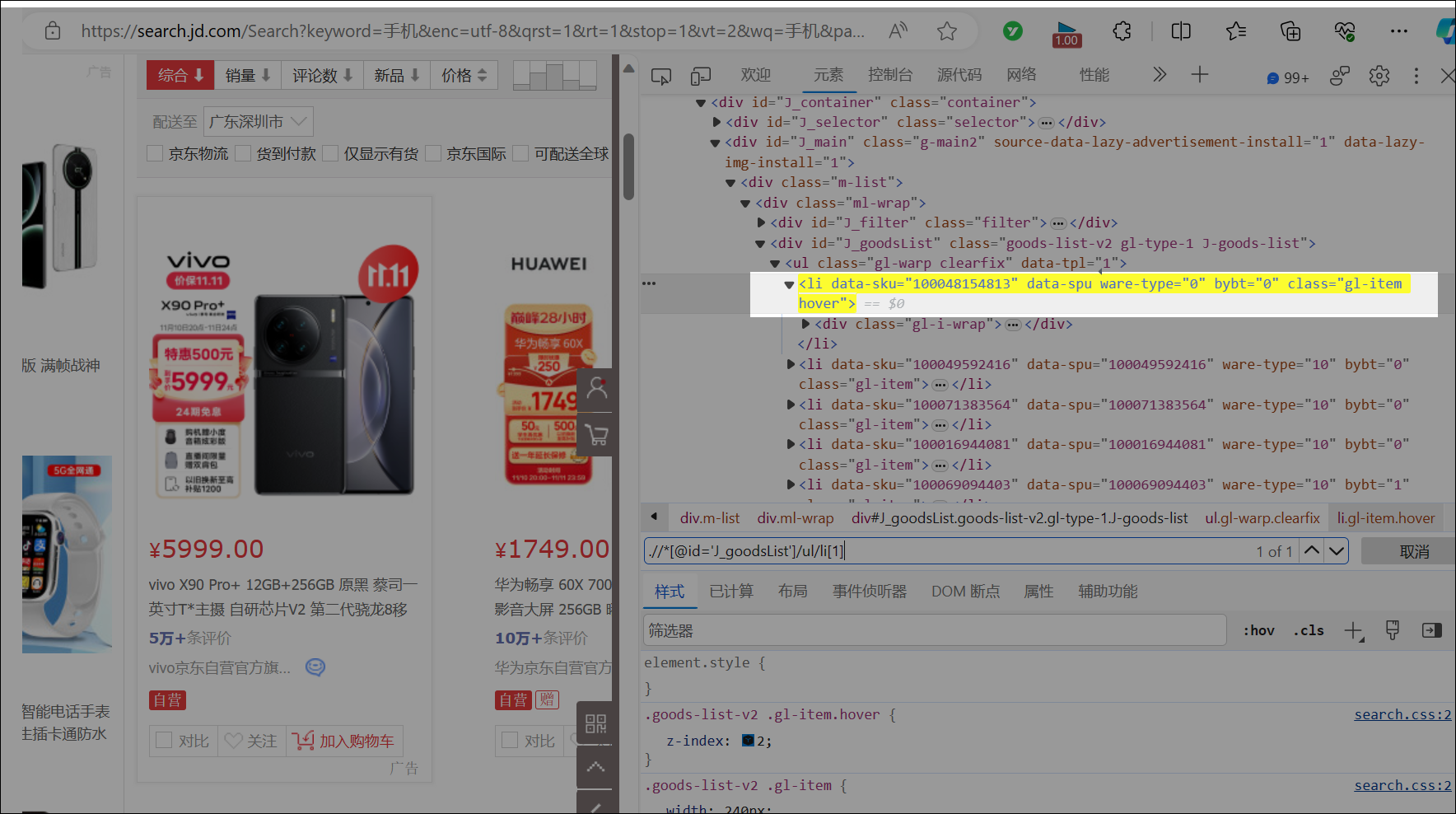Tick 对比 checkbox on Huawei product
The width and height of the screenshot is (1456, 814).
510,740
